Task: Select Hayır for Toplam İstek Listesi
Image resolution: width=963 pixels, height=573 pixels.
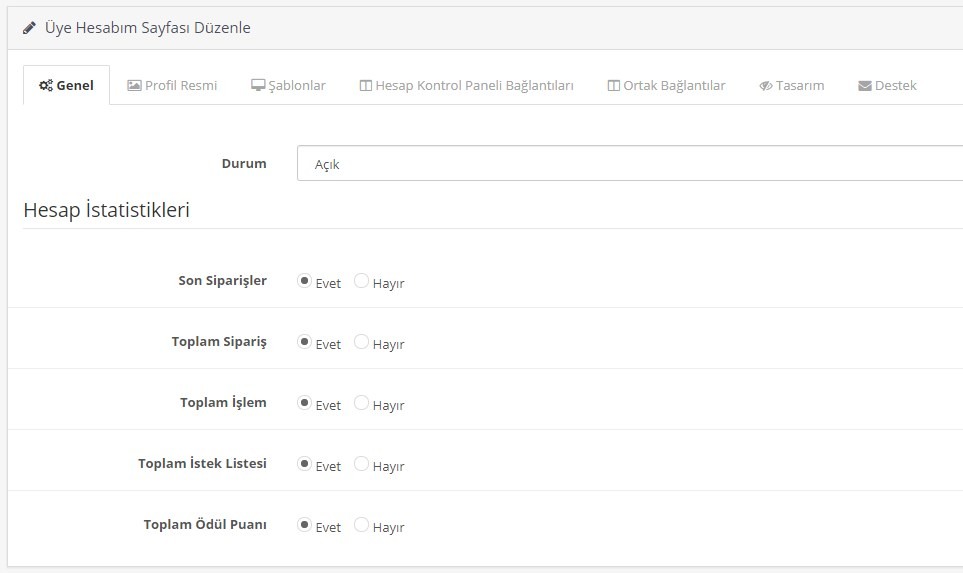Action: point(361,463)
